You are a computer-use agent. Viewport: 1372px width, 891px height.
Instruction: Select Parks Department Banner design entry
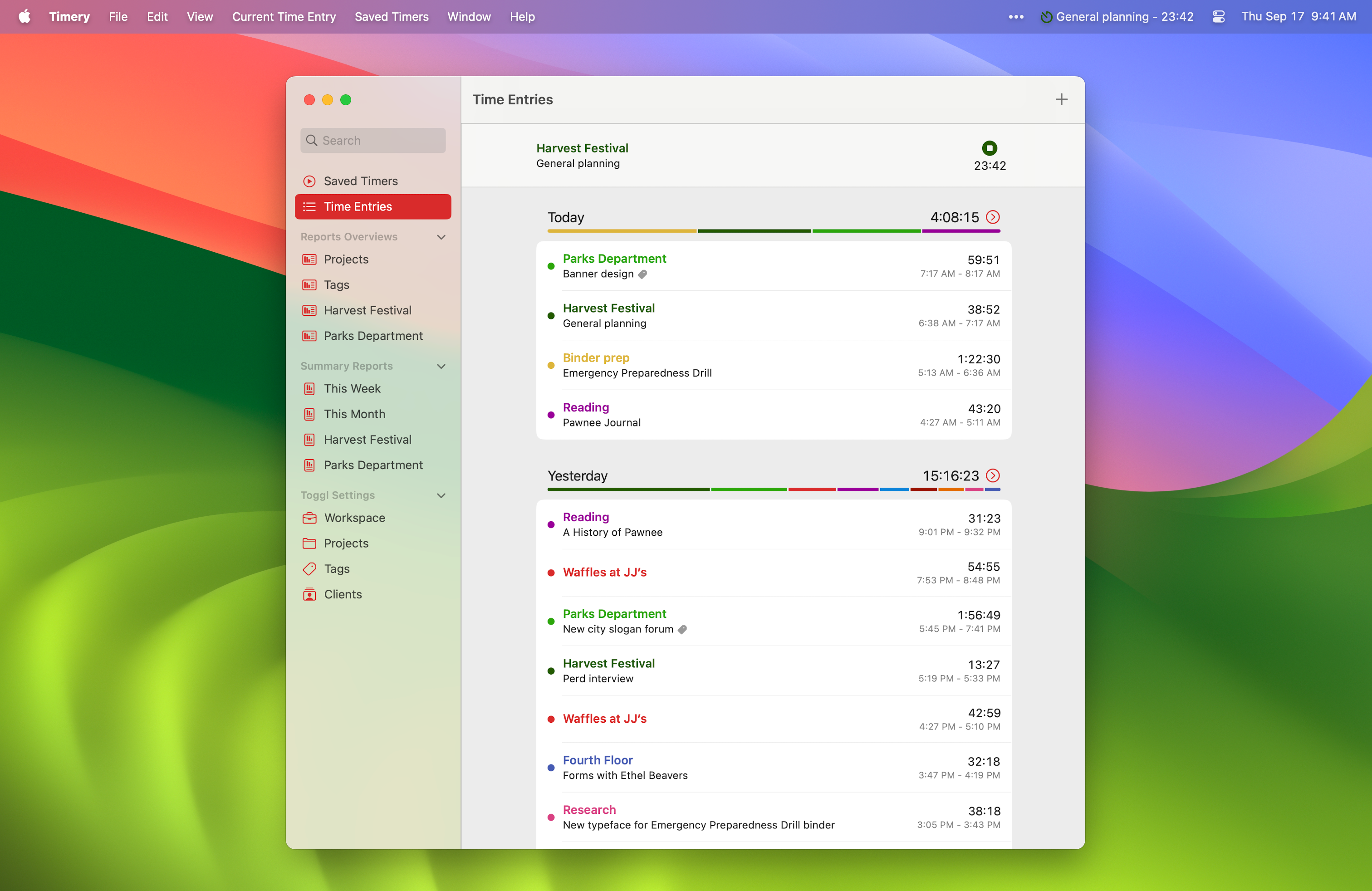774,266
